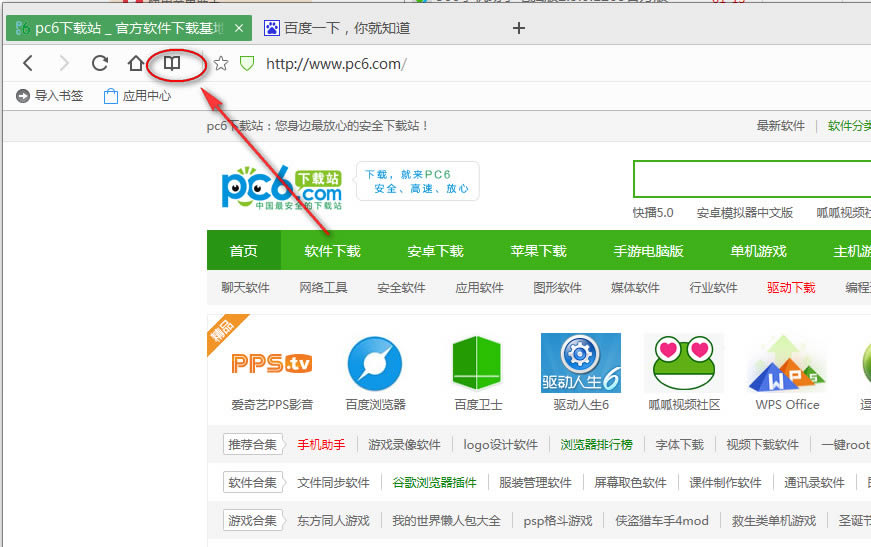
Task: Open the 单机游戏 navigation item
Action: point(758,251)
